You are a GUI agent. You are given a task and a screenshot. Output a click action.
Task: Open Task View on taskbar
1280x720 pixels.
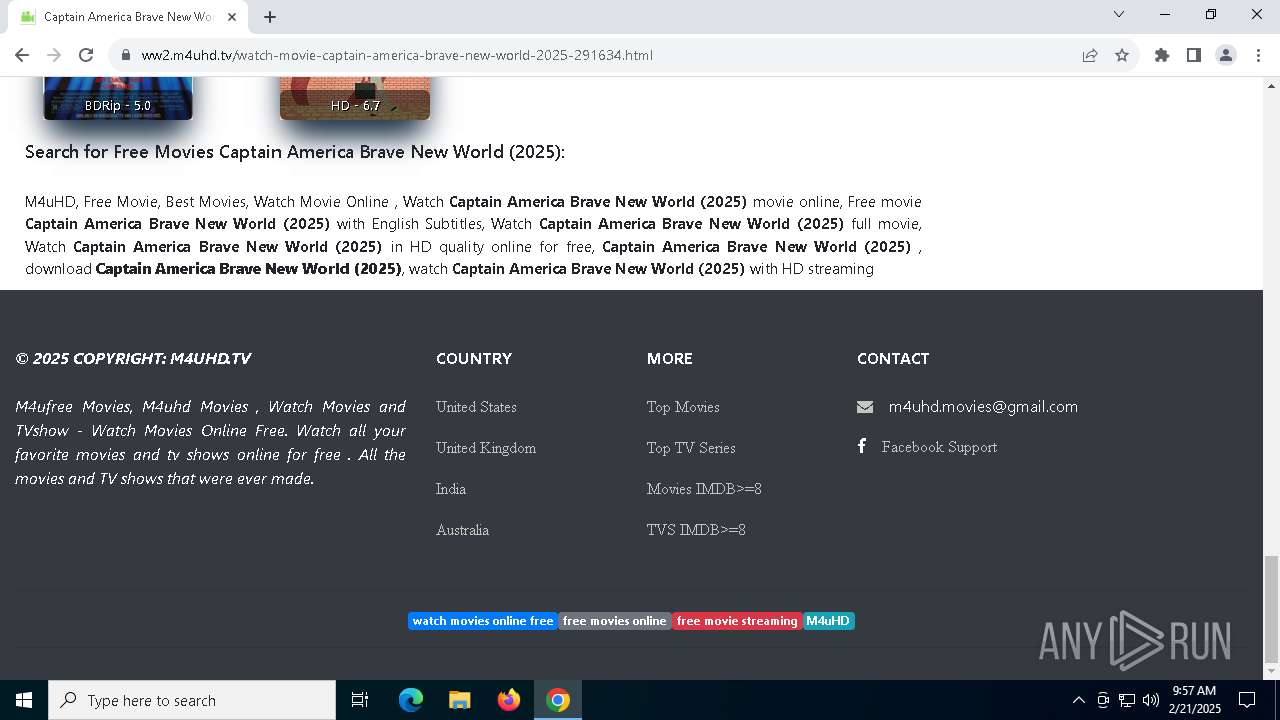pyautogui.click(x=360, y=700)
